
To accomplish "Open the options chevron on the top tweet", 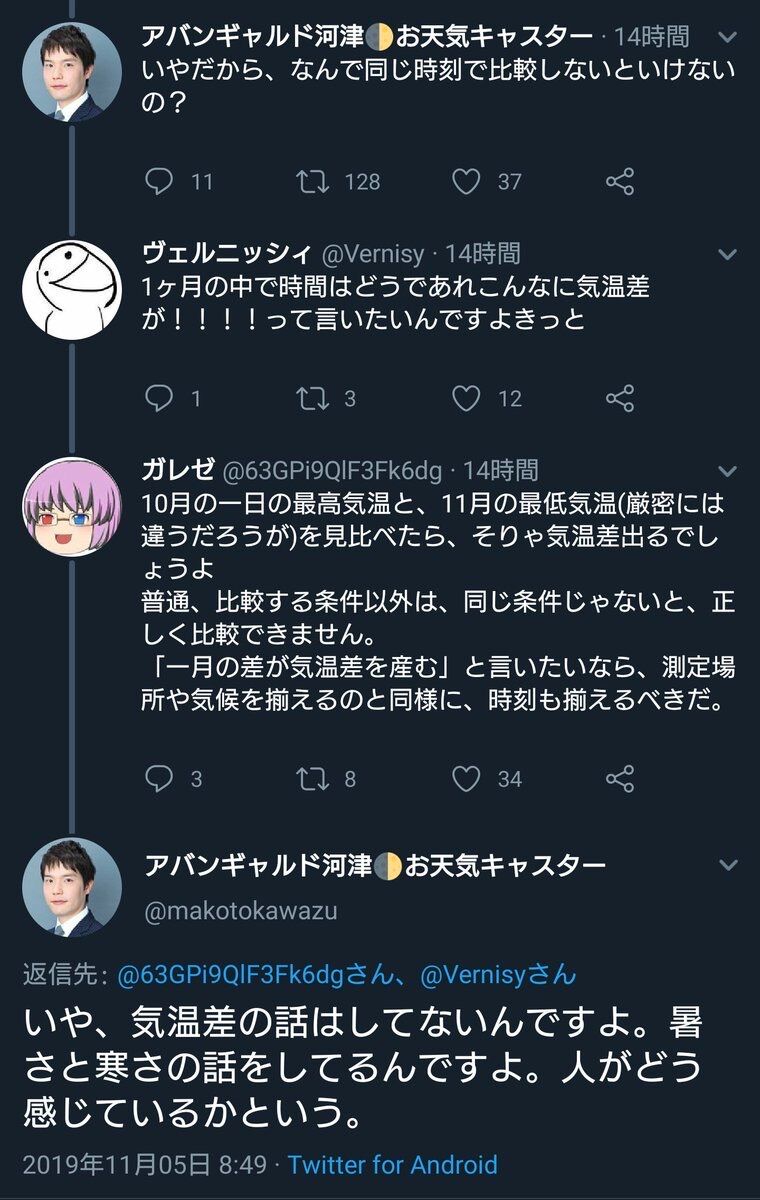I will click(x=729, y=38).
